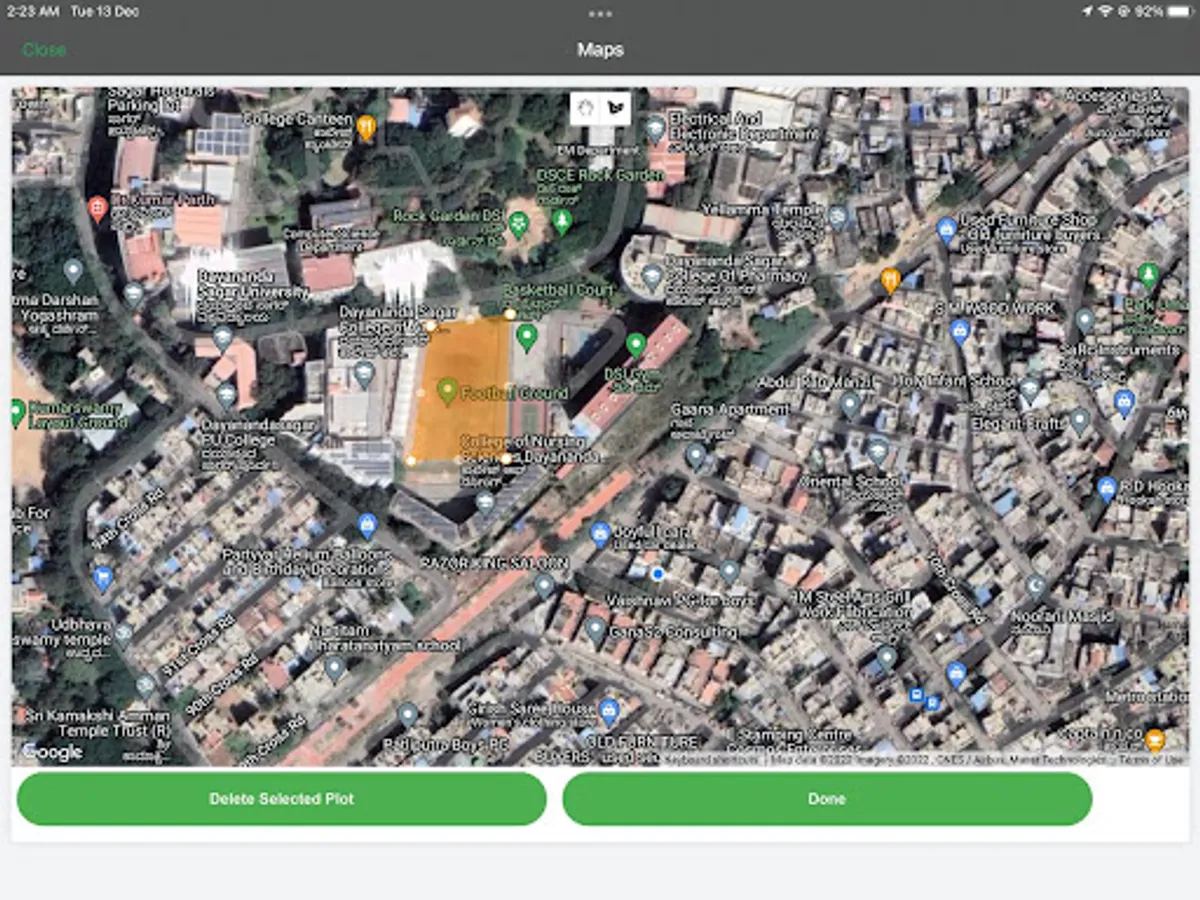This screenshot has width=1200, height=900.
Task: Tap the Basketball Court green marker
Action: pyautogui.click(x=527, y=337)
